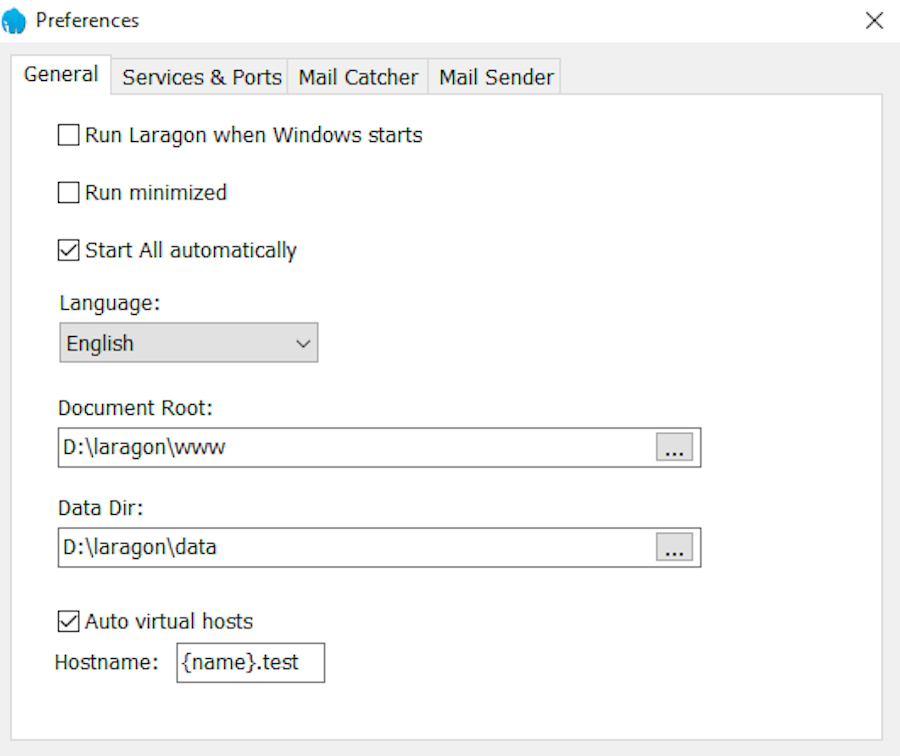
Task: Tick the Run minimized checkbox
Action: coord(69,193)
